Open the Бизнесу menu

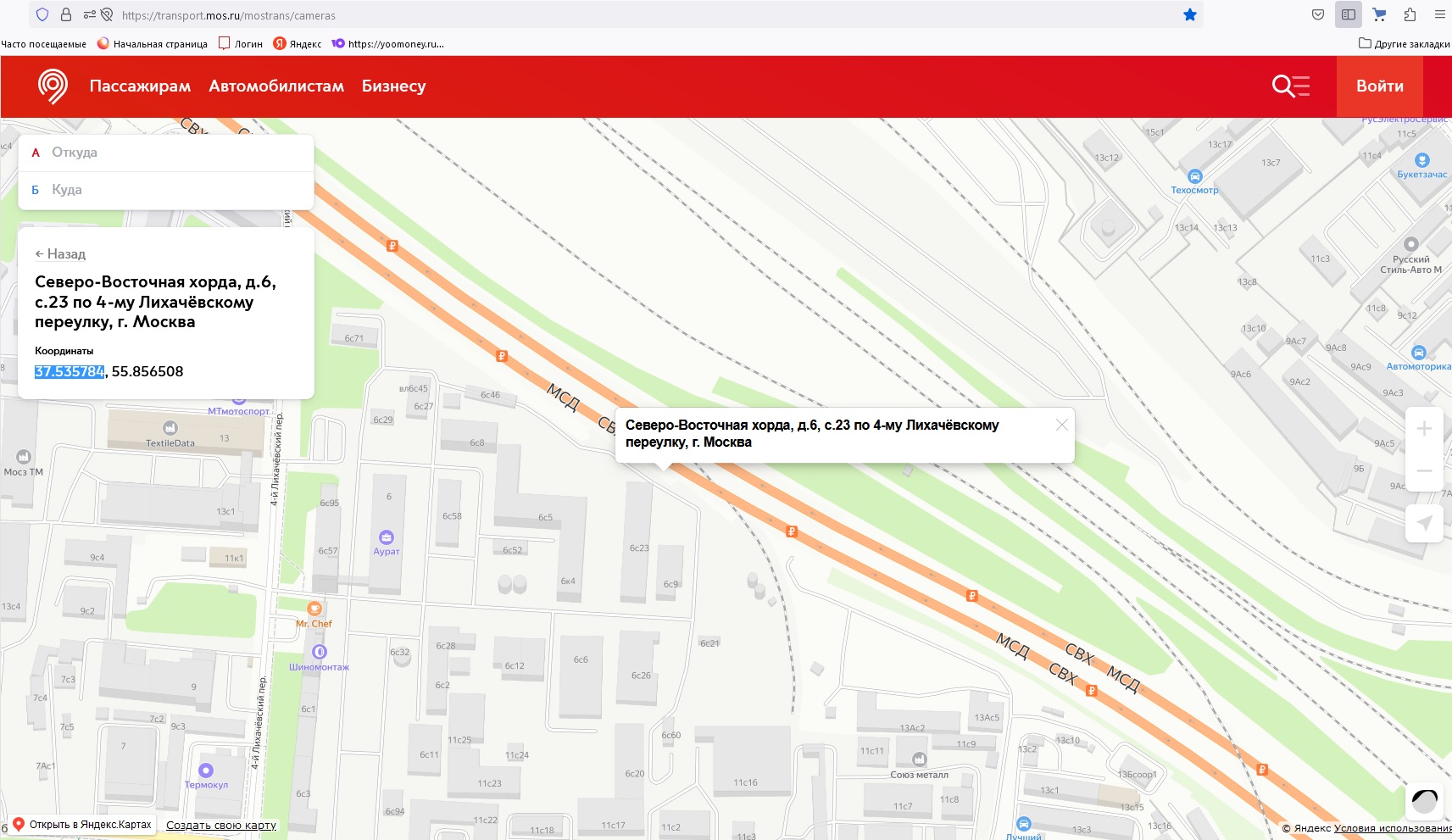point(393,86)
